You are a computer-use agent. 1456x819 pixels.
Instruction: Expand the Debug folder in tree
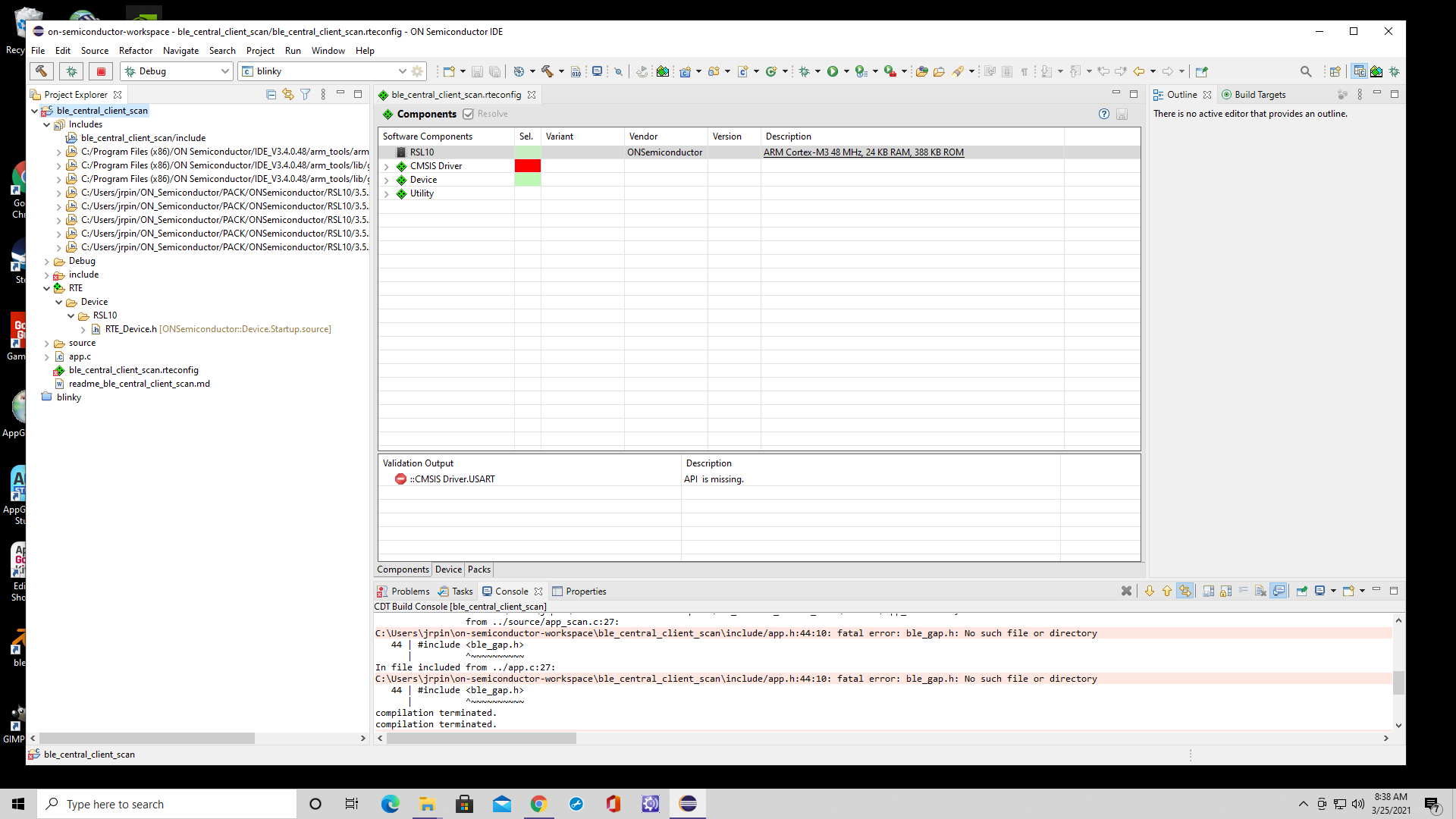[x=47, y=262]
